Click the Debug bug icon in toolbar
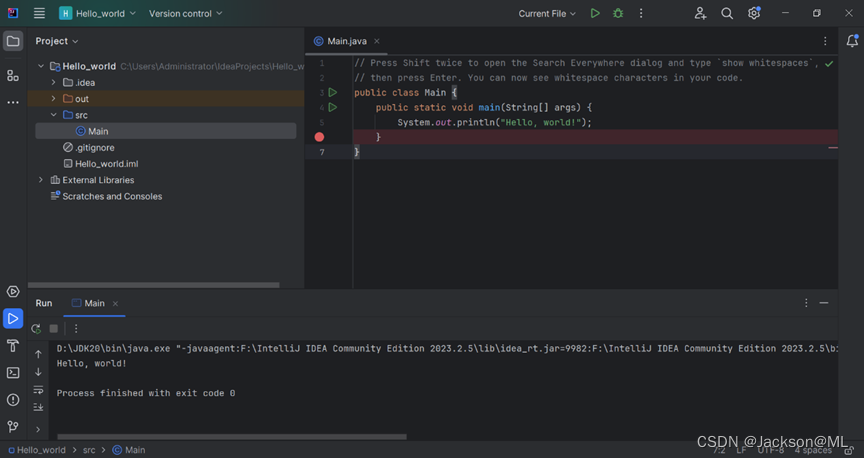The image size is (864, 458). [x=618, y=14]
